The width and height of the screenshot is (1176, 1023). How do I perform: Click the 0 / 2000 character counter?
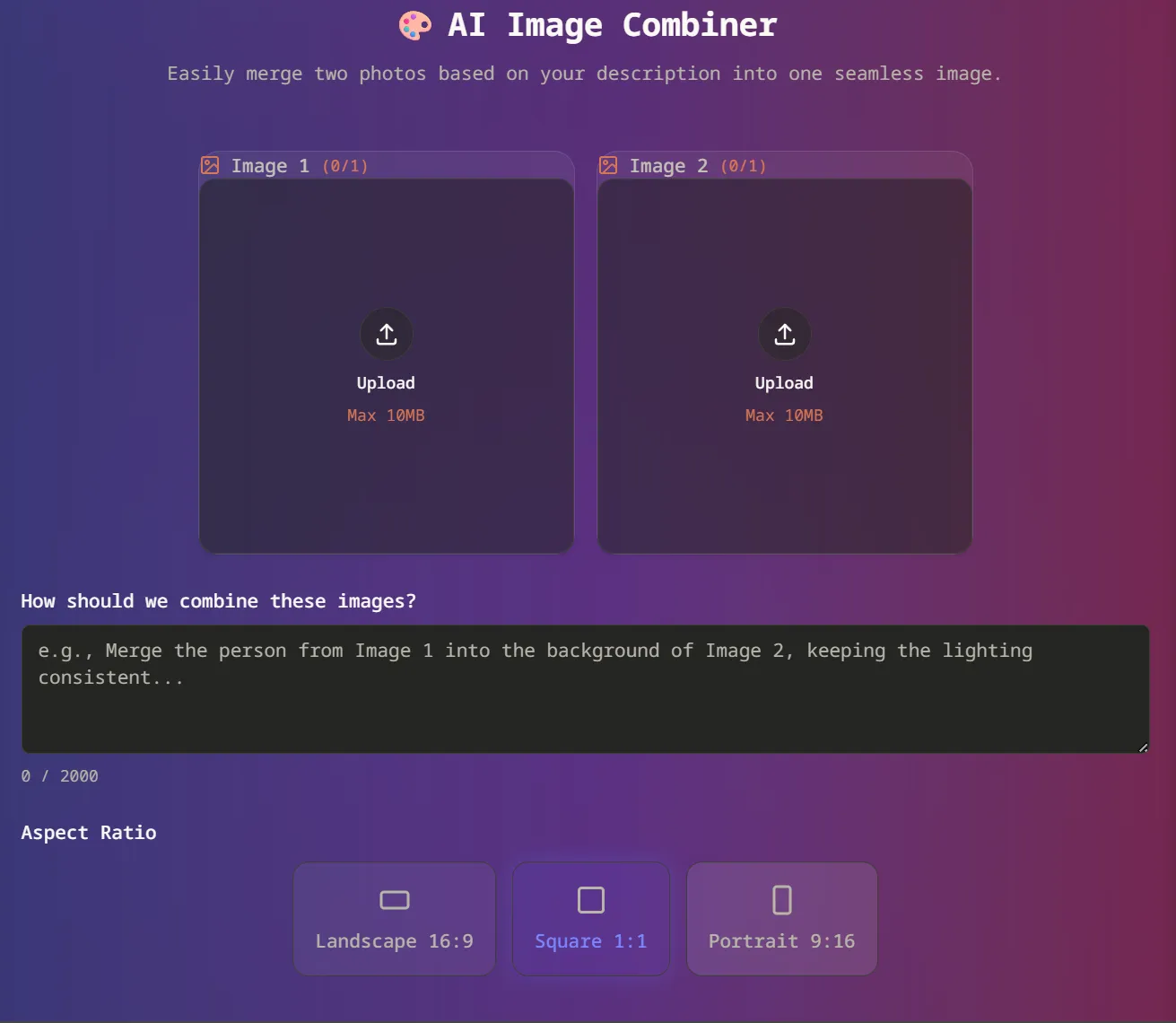coord(59,775)
